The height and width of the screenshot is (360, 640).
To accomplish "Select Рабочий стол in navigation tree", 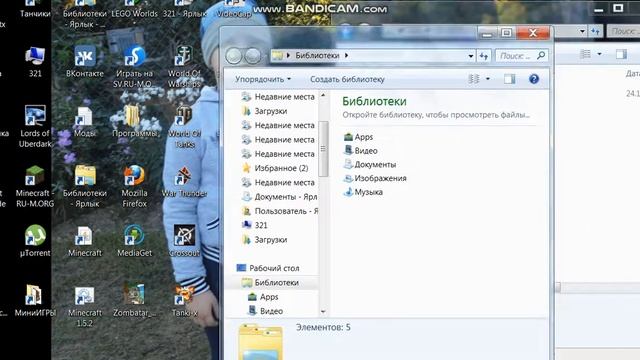I will [268, 268].
